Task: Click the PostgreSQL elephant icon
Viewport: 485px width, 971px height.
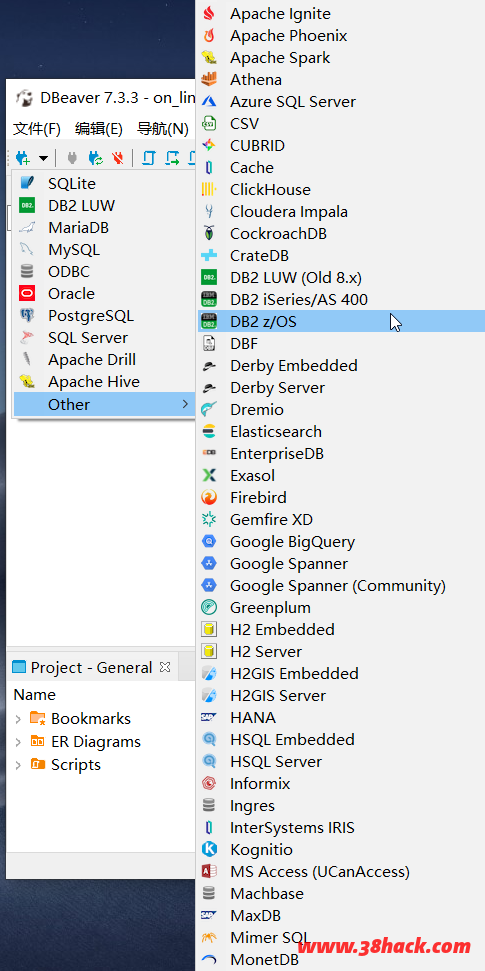Action: pos(27,316)
